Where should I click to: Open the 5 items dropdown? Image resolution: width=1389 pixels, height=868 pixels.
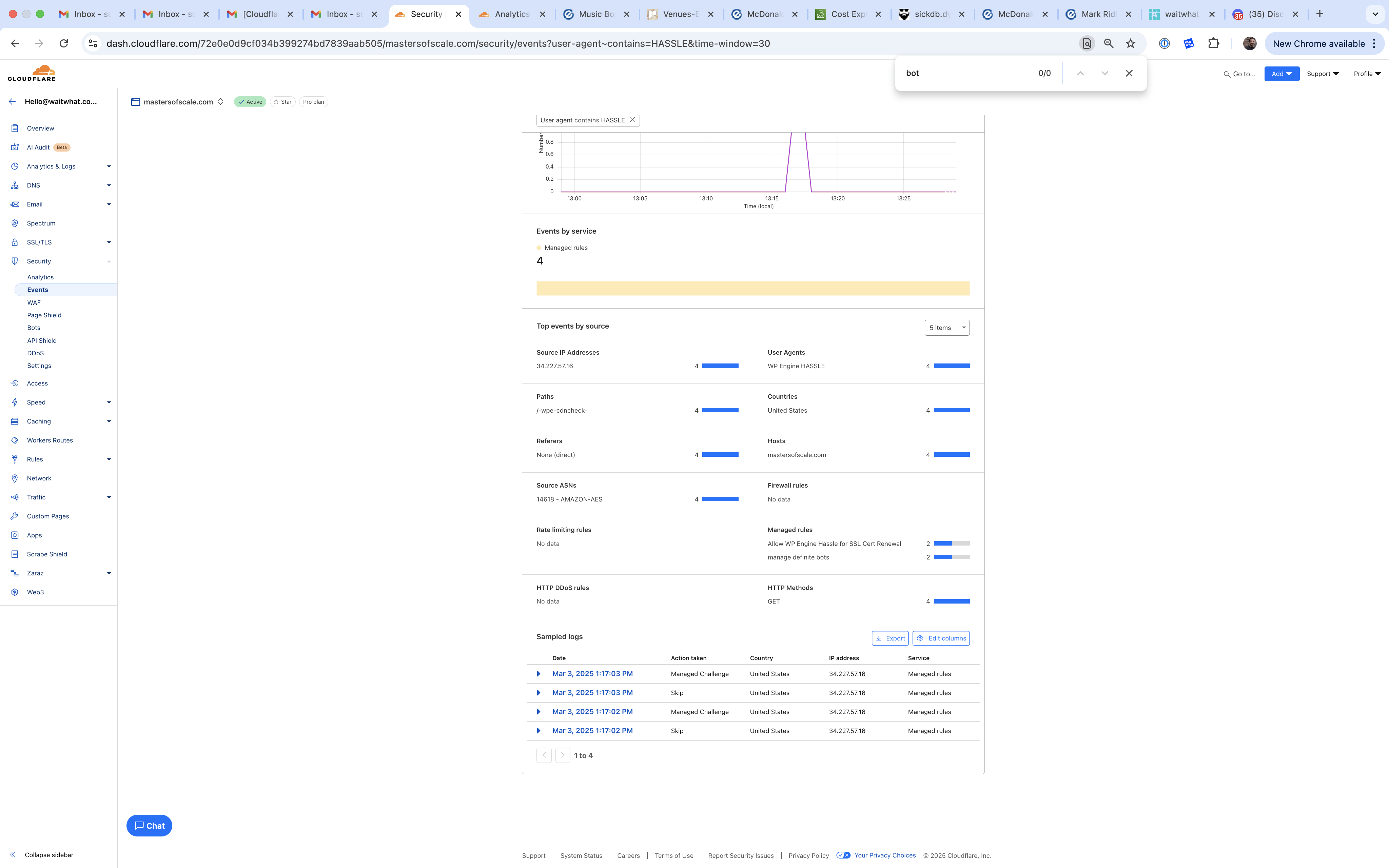pos(946,328)
